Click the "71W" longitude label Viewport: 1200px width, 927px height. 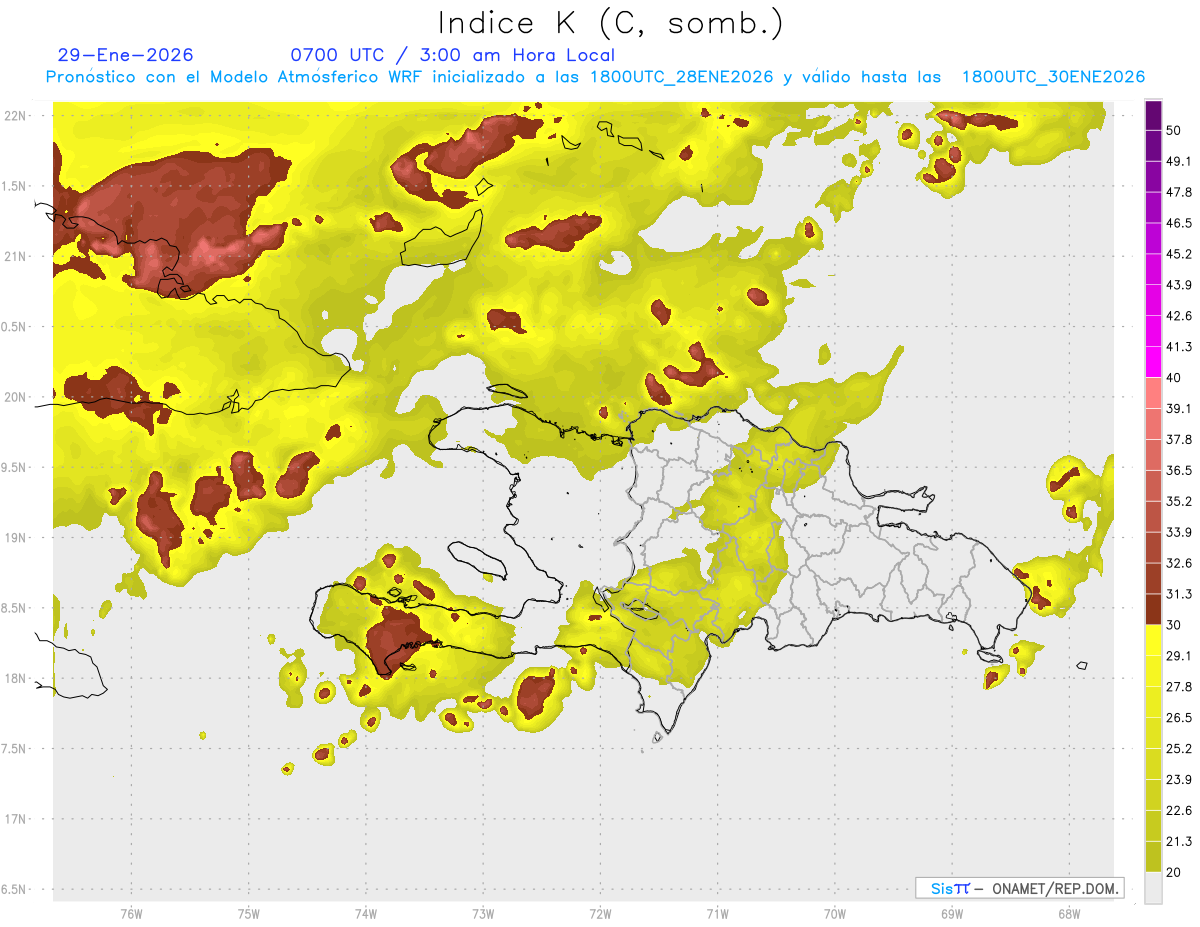point(717,914)
